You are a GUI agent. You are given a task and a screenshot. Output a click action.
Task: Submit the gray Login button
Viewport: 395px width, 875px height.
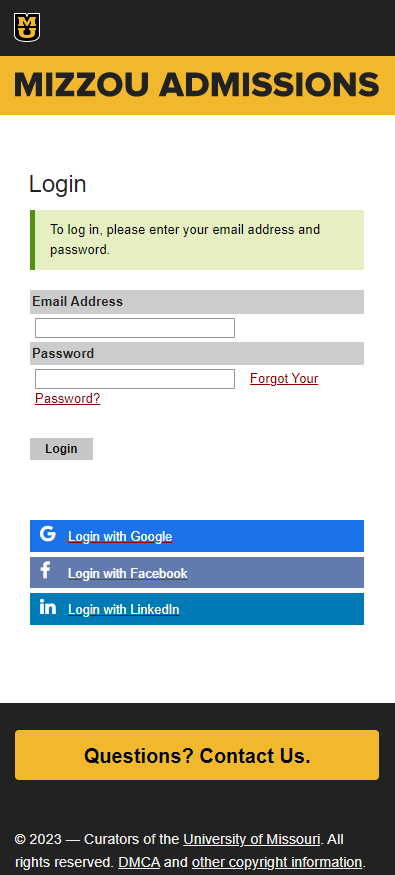61,449
